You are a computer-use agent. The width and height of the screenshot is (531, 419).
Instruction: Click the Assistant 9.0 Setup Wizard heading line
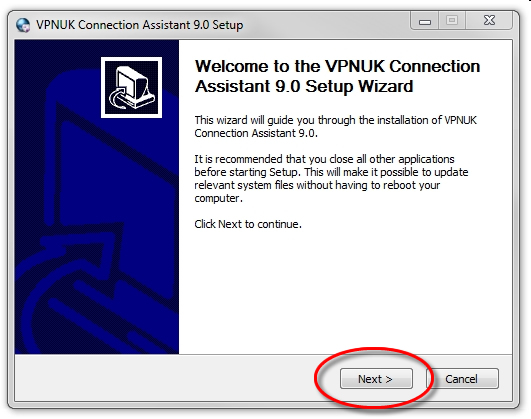coord(304,86)
